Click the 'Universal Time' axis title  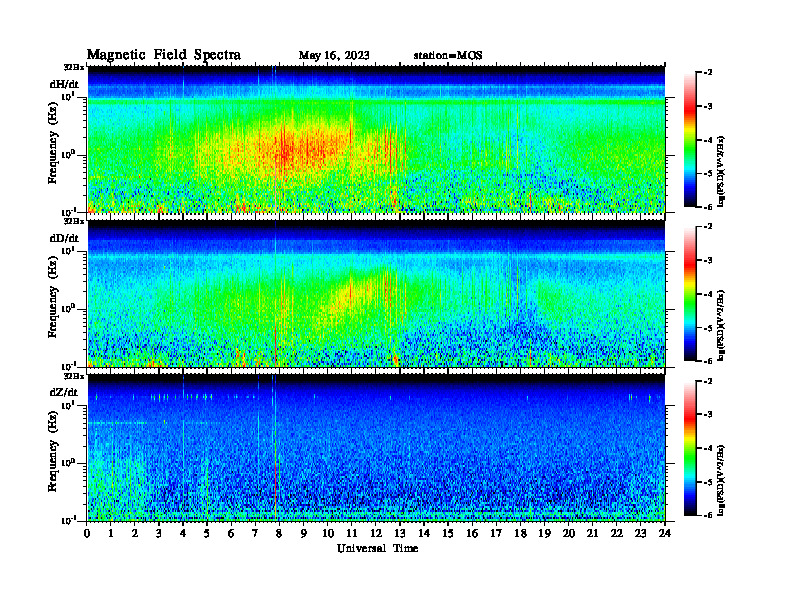(x=377, y=548)
